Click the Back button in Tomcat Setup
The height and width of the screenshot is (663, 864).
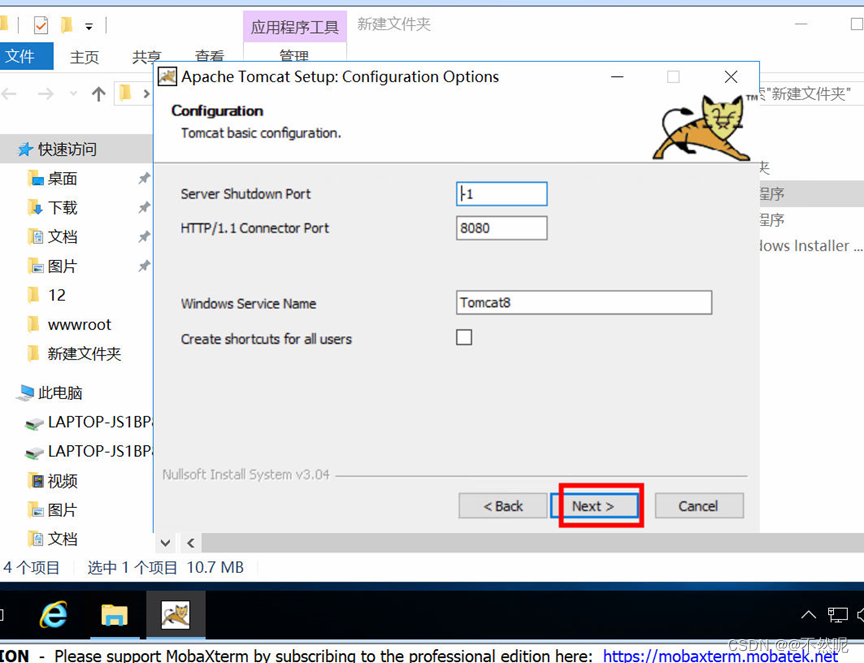503,506
